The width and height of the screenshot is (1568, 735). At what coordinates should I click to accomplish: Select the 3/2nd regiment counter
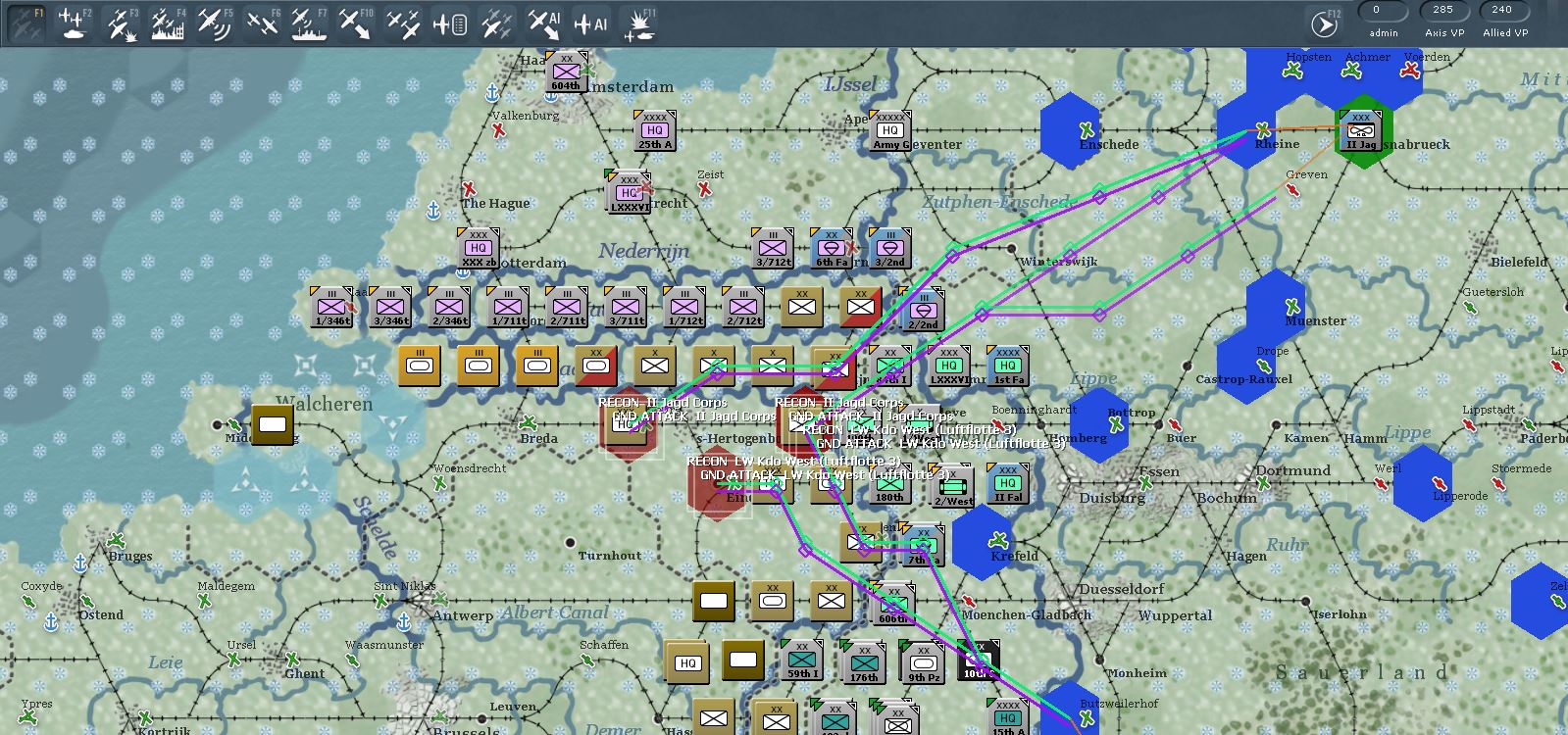tap(889, 248)
